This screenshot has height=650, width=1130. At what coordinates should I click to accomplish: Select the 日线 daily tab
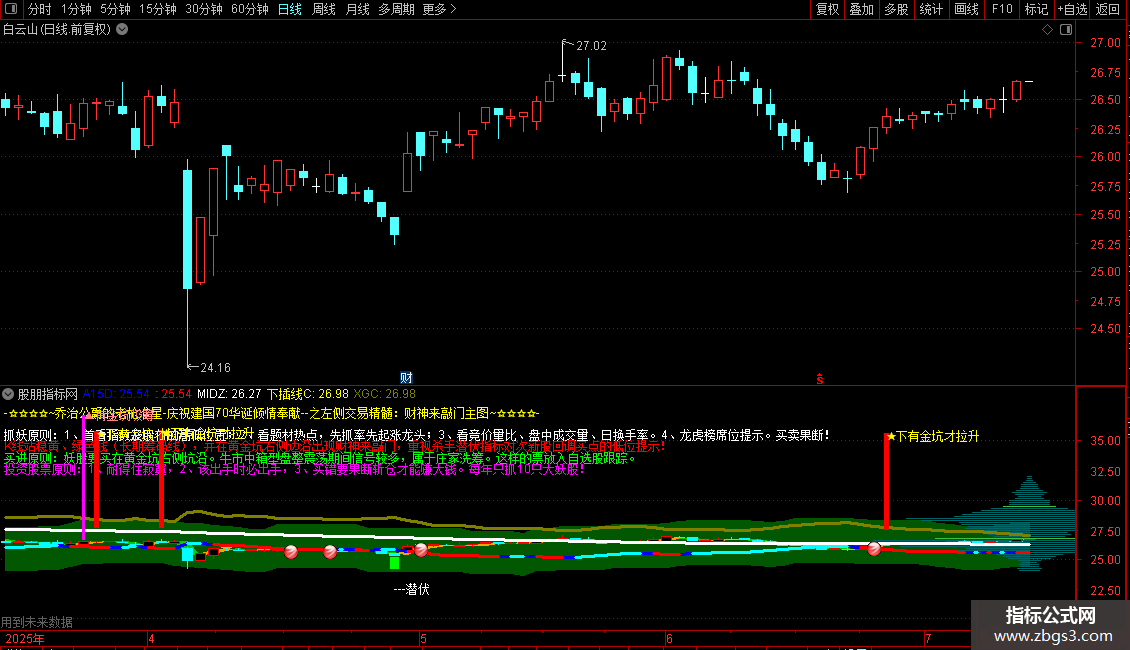point(290,9)
